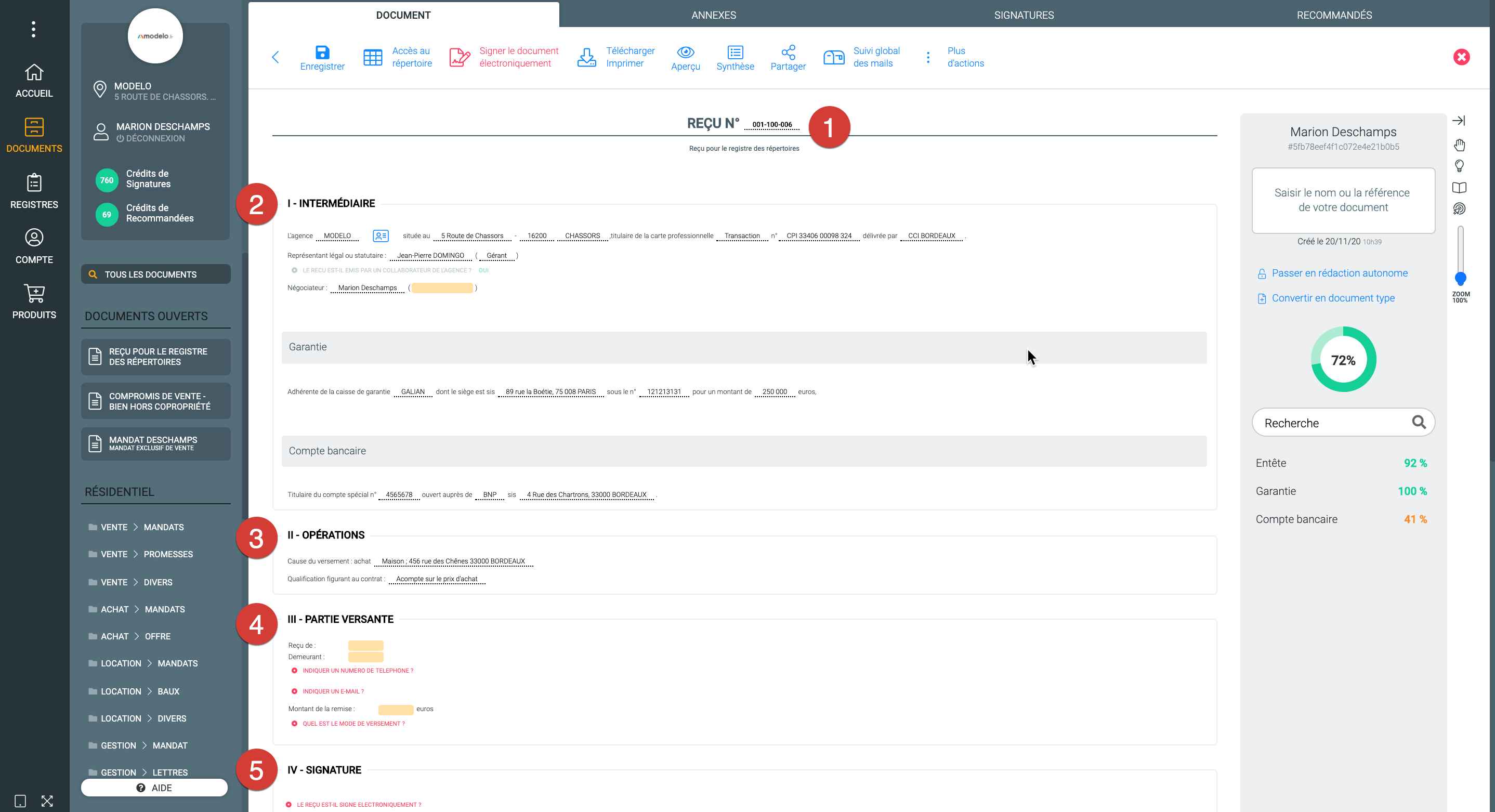Click the blue zoom slider handle

[1460, 279]
